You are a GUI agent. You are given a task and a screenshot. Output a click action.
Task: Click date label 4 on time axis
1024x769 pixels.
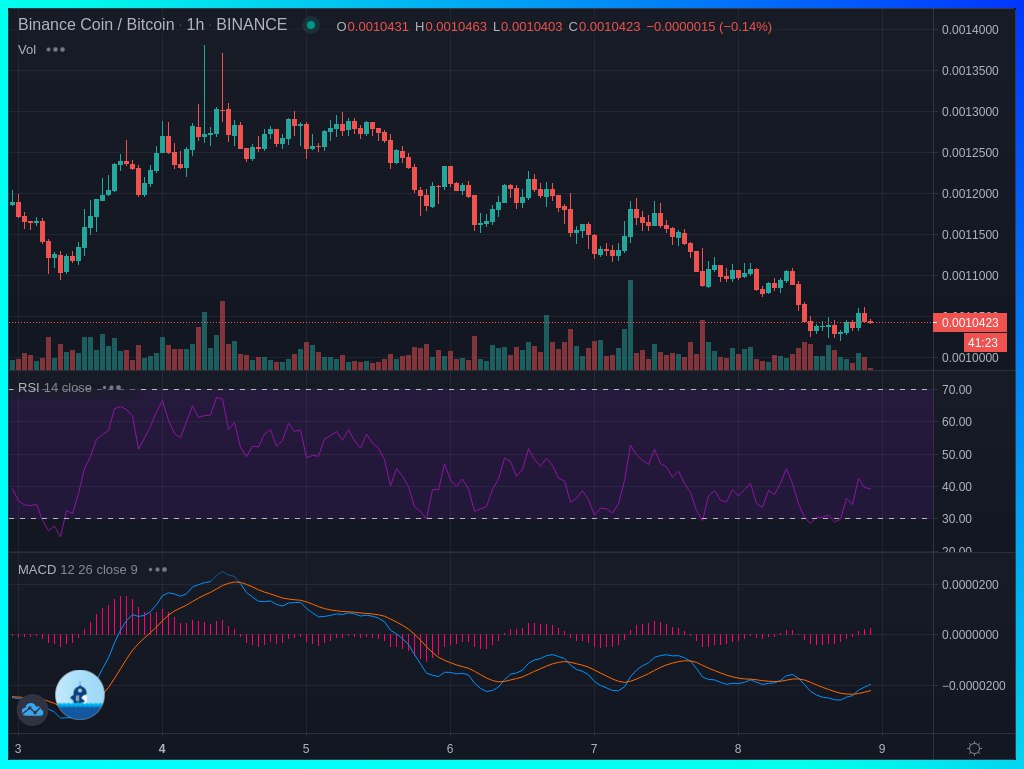[x=162, y=749]
